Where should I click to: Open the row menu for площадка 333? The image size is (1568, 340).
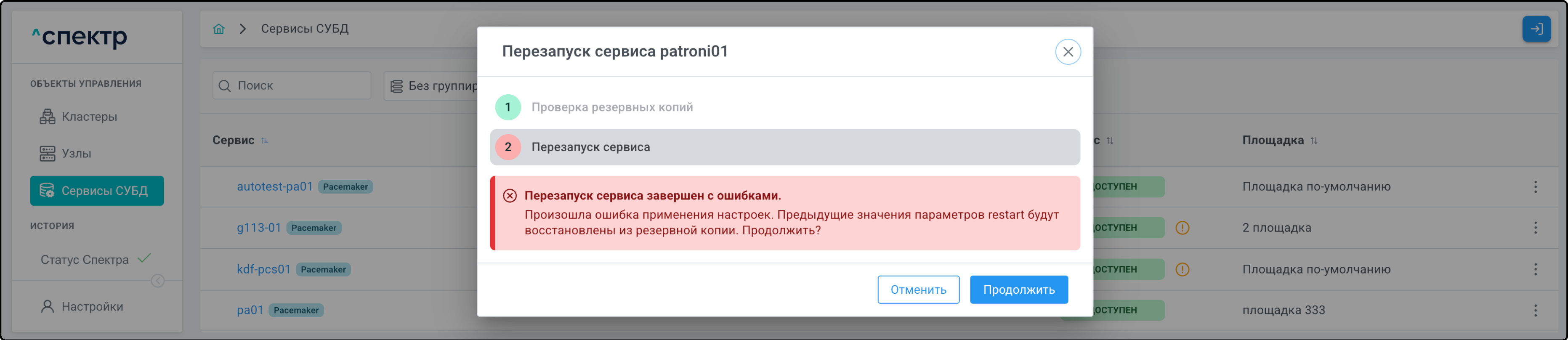[x=1535, y=310]
